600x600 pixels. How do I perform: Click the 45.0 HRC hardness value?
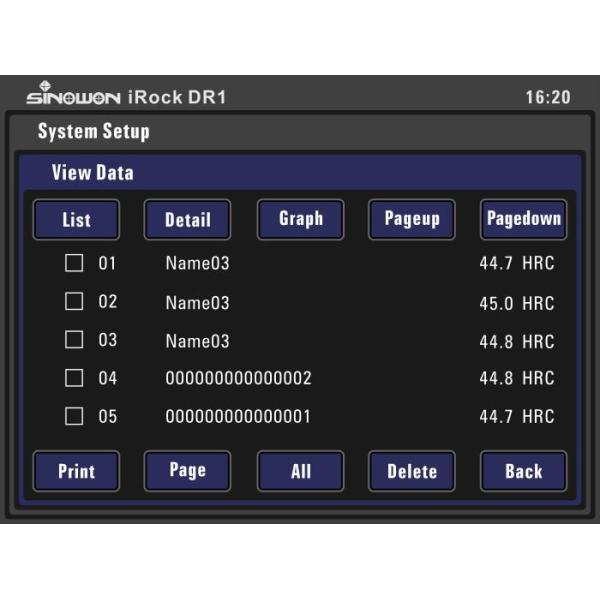[516, 303]
